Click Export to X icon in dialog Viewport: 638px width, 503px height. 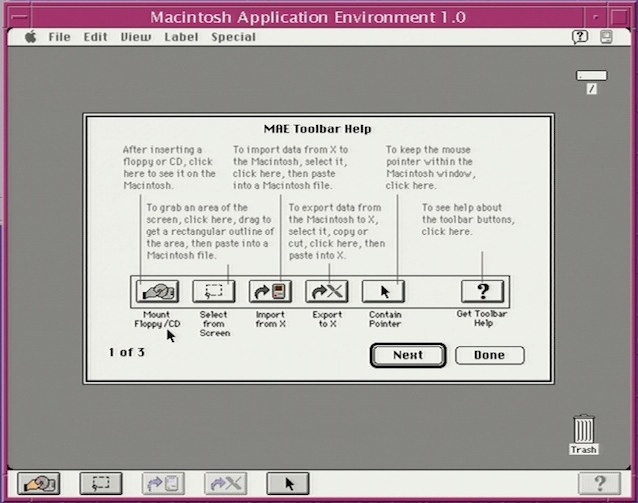[327, 291]
